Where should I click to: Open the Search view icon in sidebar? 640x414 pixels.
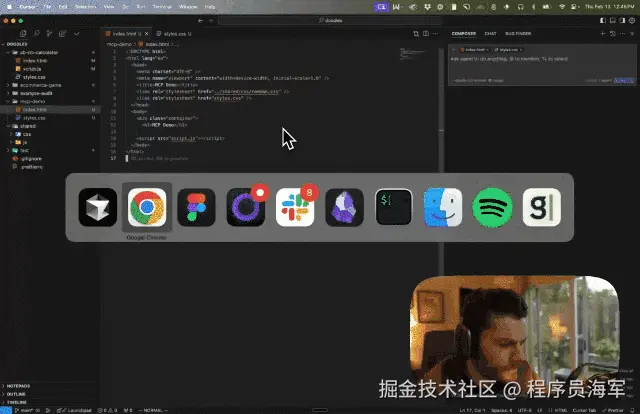[36, 33]
